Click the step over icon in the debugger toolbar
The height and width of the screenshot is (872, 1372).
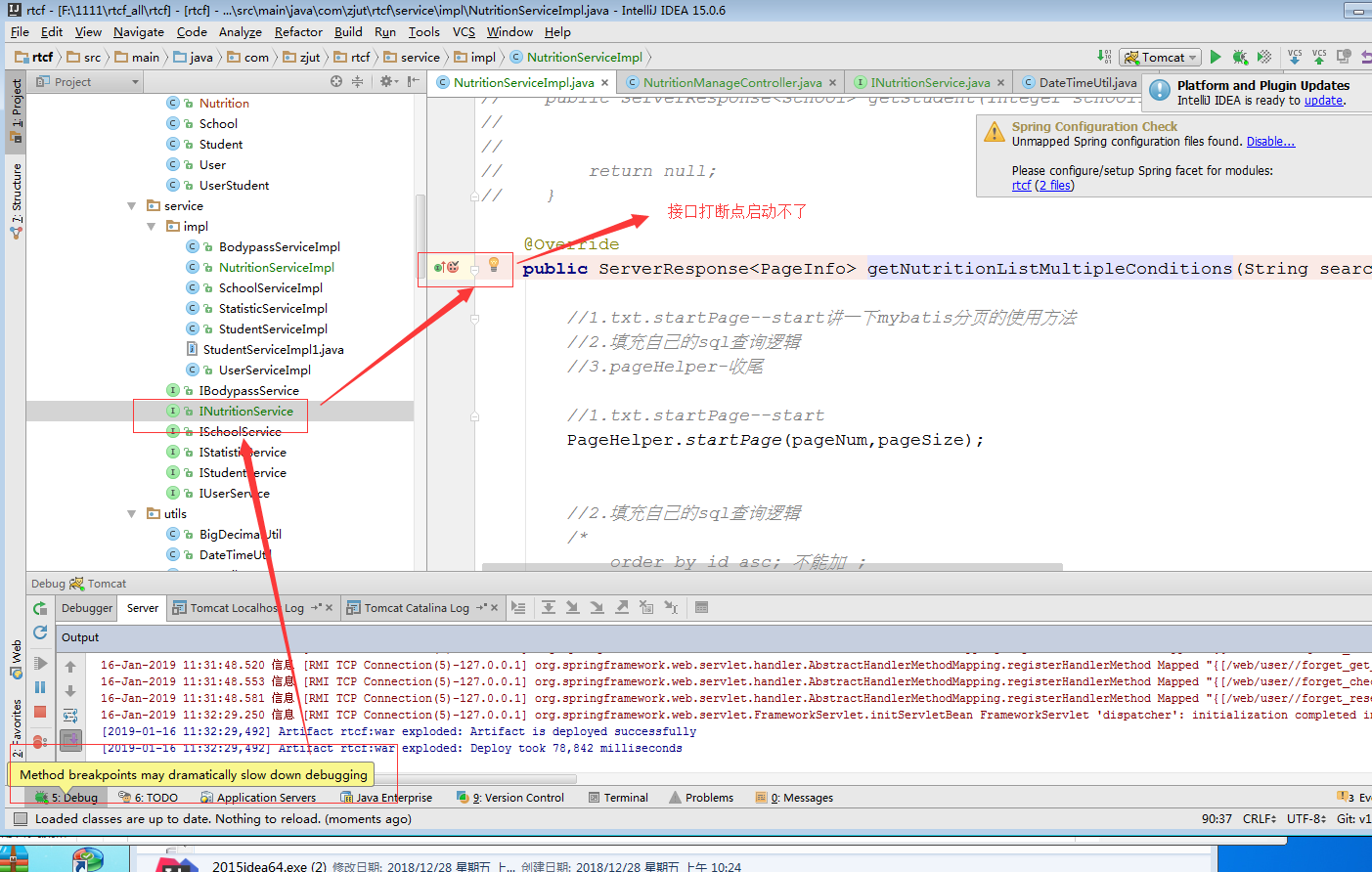pyautogui.click(x=549, y=607)
